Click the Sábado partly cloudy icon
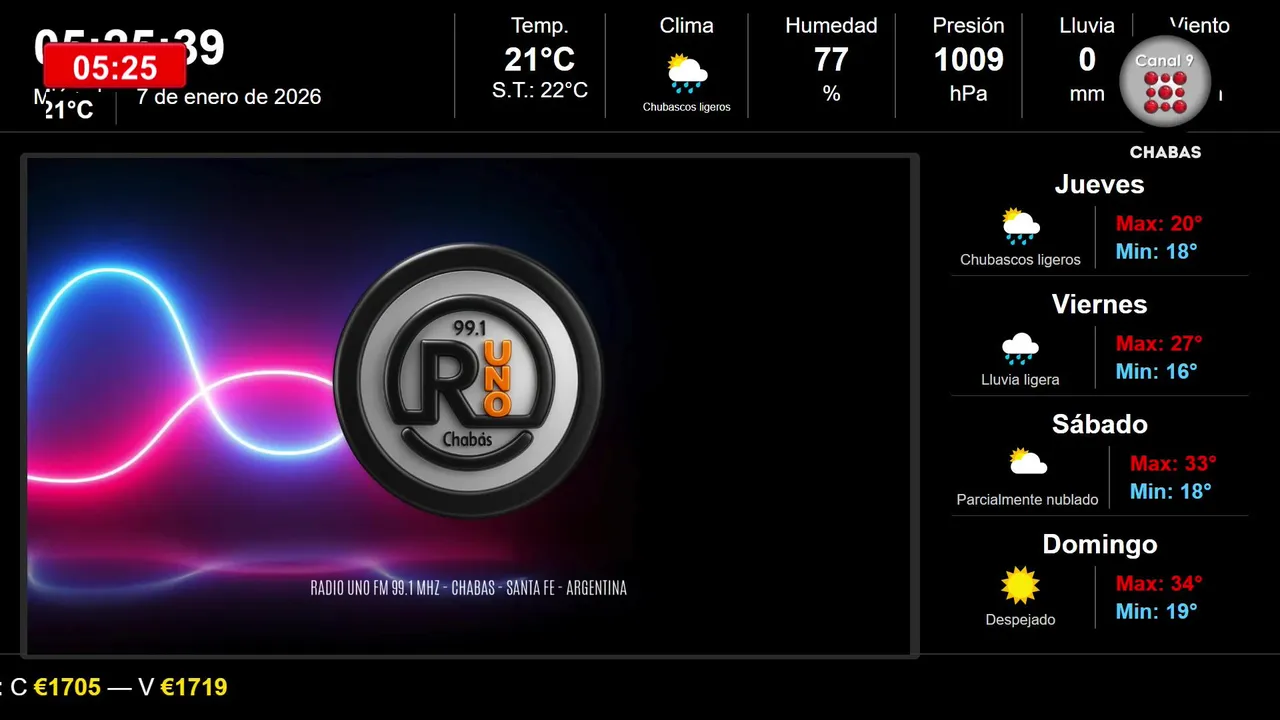This screenshot has height=720, width=1280. tap(1027, 461)
